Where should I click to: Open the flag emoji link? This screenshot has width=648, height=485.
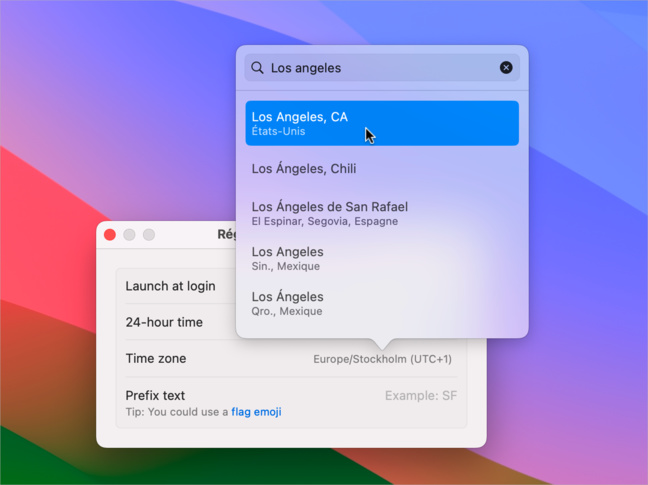(x=256, y=412)
